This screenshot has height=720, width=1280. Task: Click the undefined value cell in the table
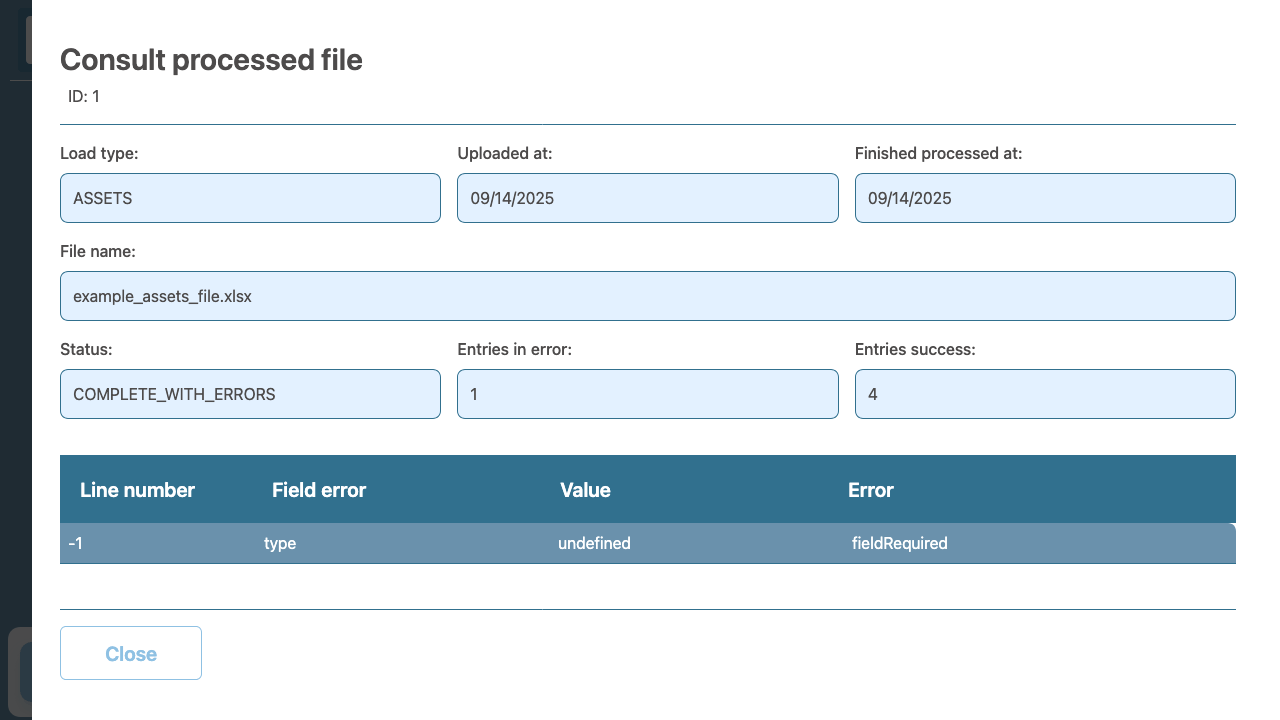[x=594, y=543]
